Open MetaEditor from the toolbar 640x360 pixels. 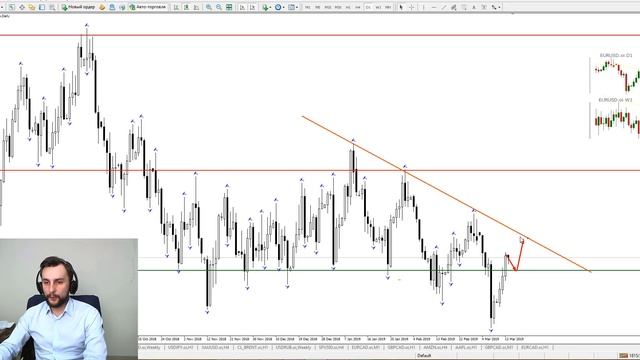pos(102,7)
